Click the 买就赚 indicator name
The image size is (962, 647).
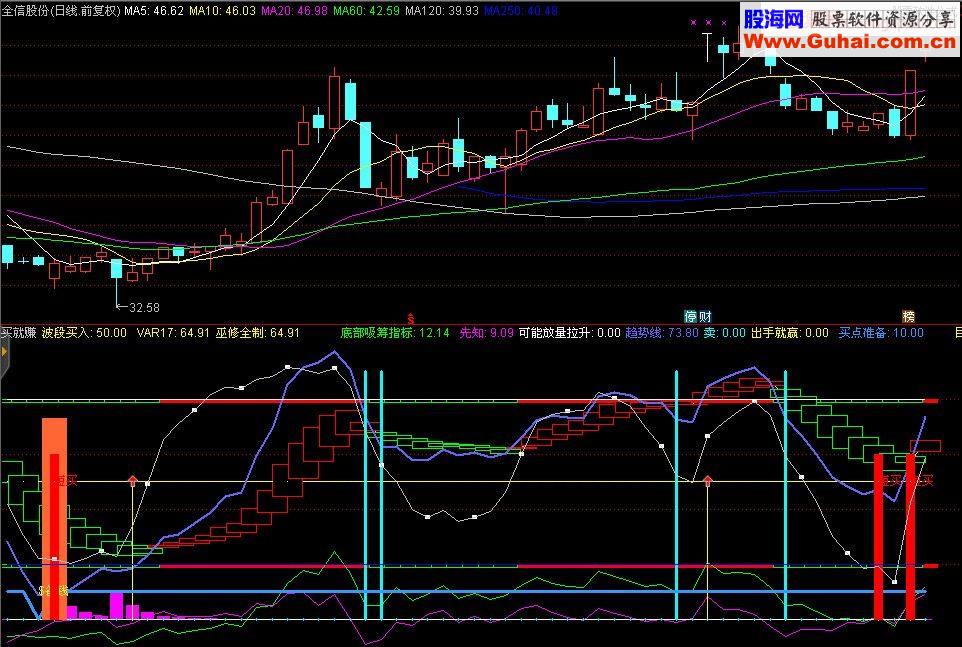[18, 333]
